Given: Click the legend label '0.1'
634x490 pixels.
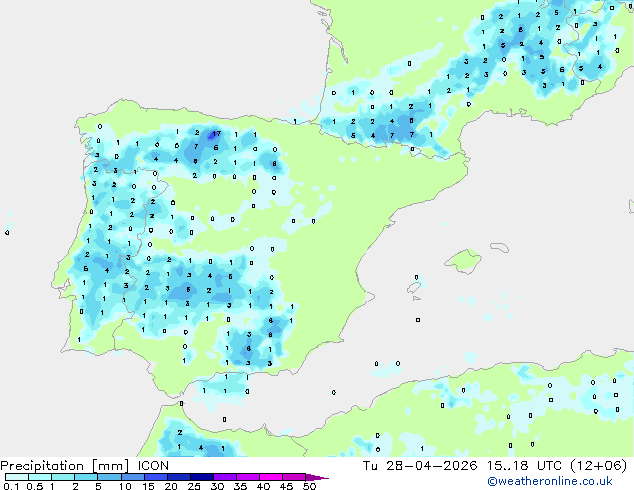Looking at the screenshot, I should click(11, 486).
